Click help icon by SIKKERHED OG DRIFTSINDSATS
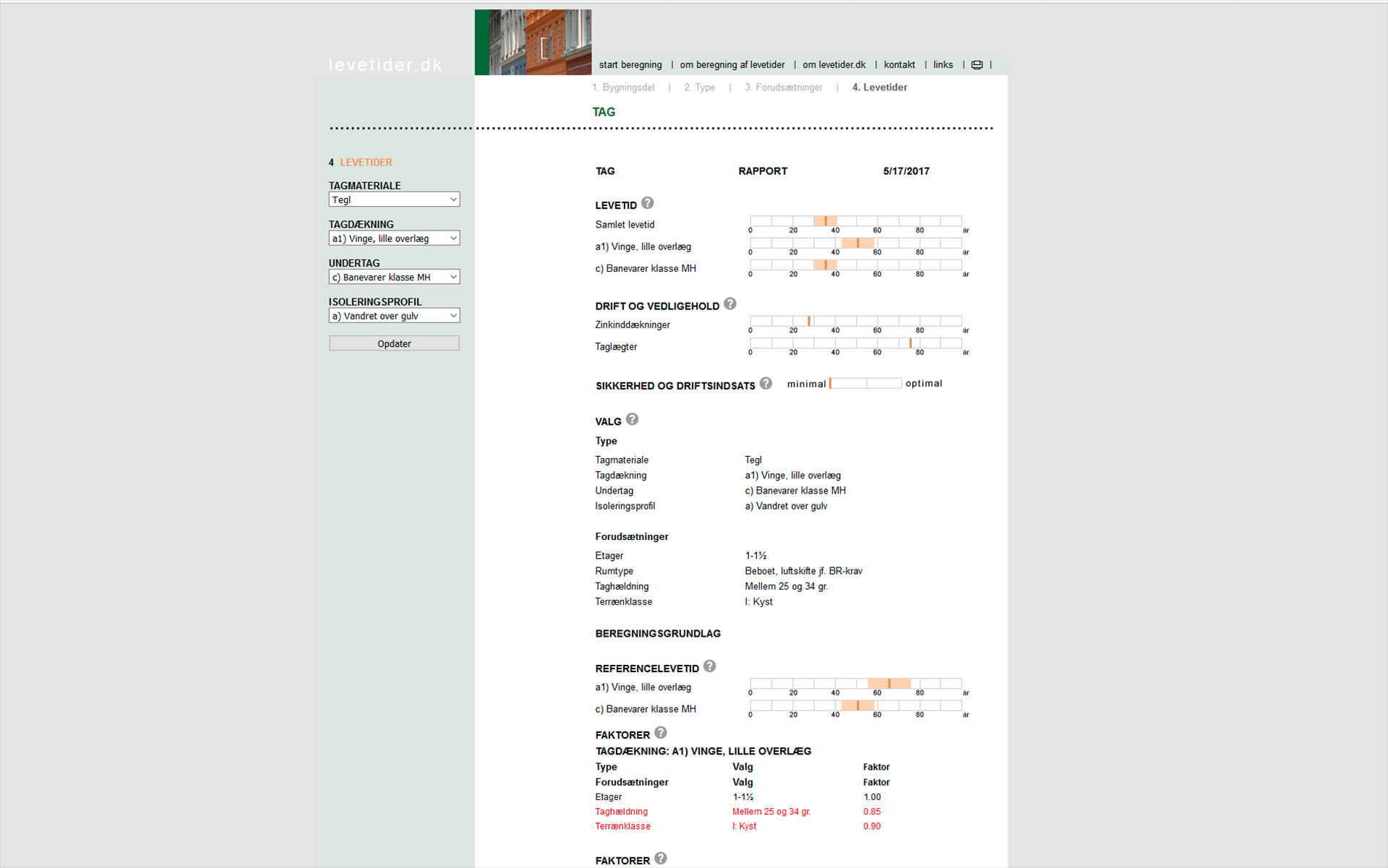Screen dimensions: 1388x868 tap(766, 383)
